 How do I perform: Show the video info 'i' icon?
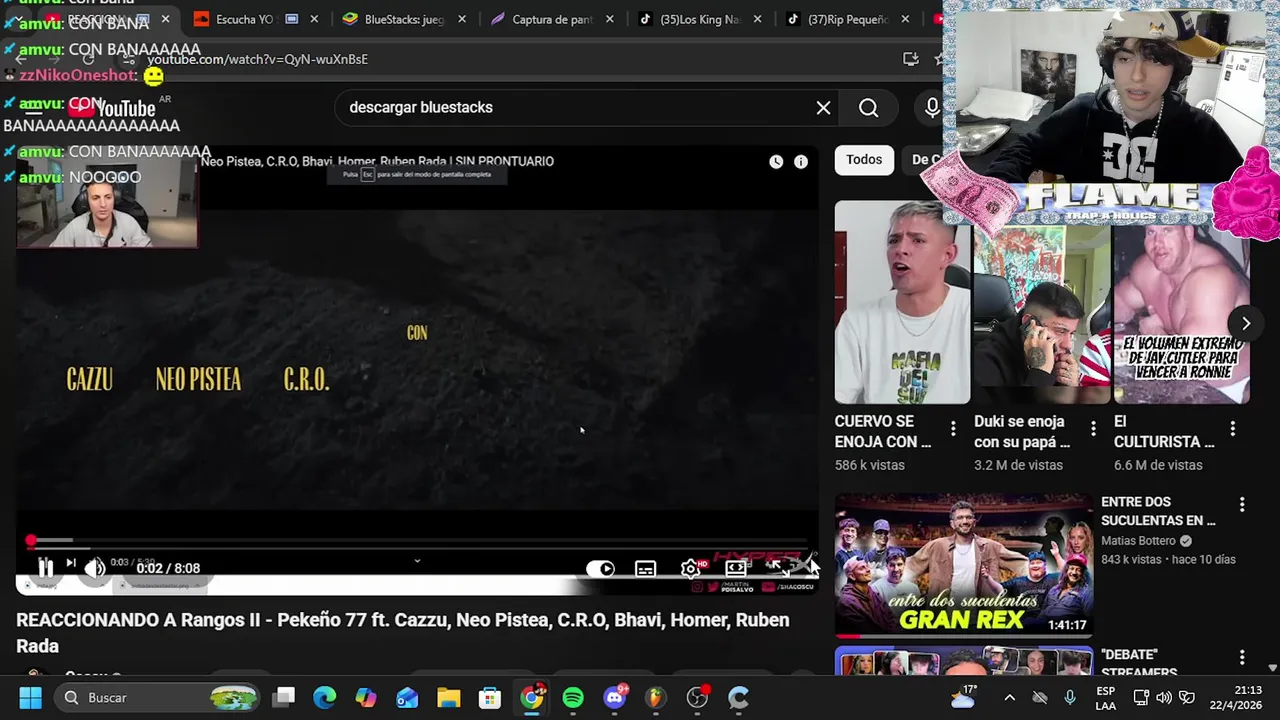pyautogui.click(x=801, y=161)
